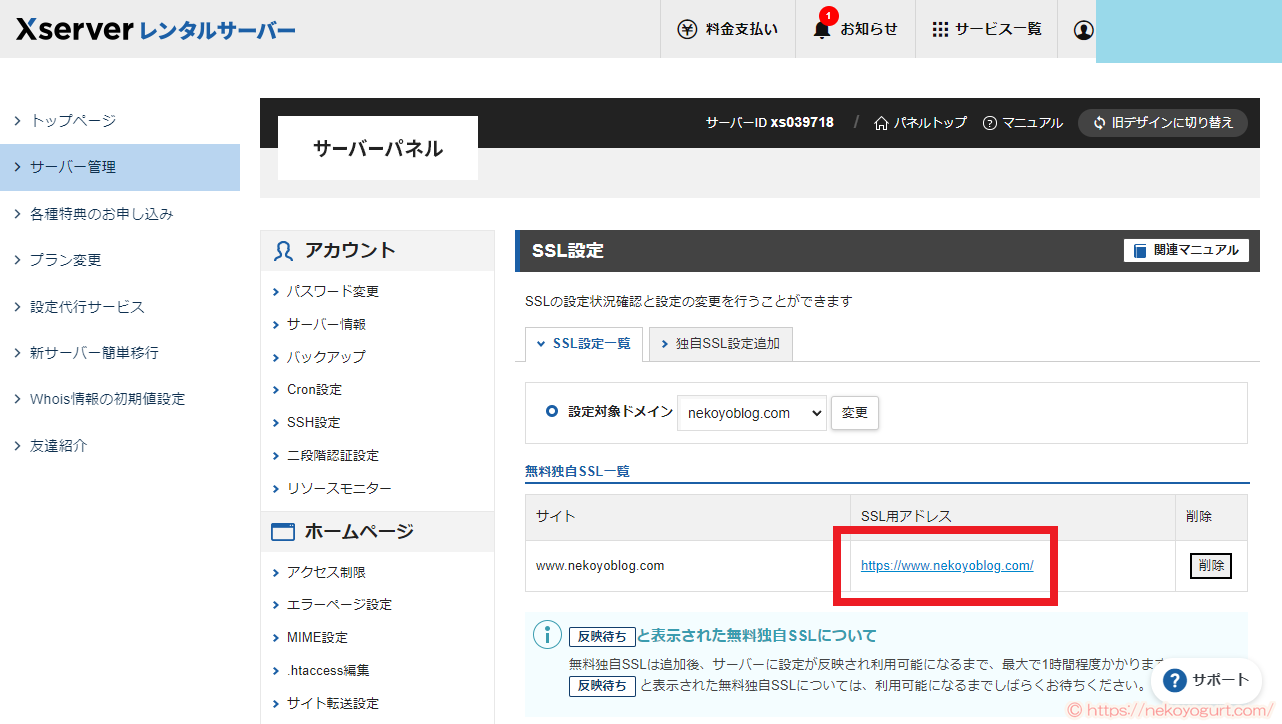The height and width of the screenshot is (724, 1282).
Task: Expand the サーバー管理 sidebar entry
Action: click(75, 167)
